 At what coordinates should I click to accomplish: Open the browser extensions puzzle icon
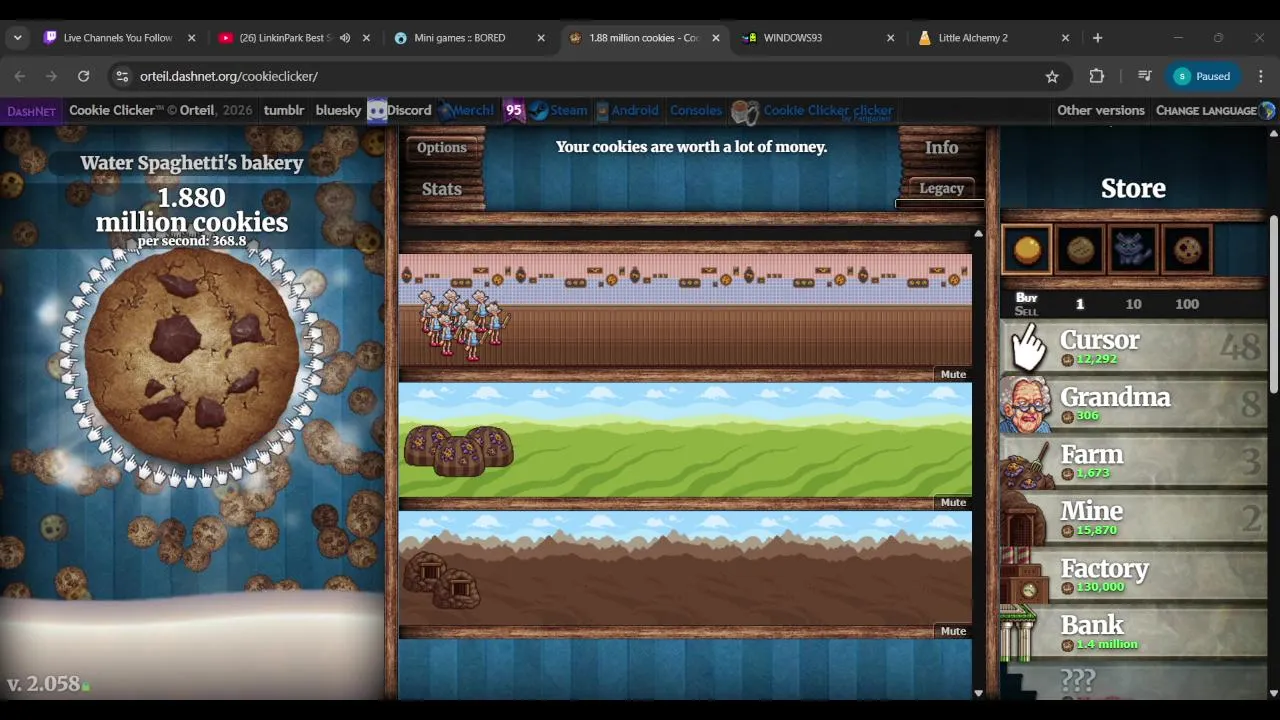pos(1097,76)
